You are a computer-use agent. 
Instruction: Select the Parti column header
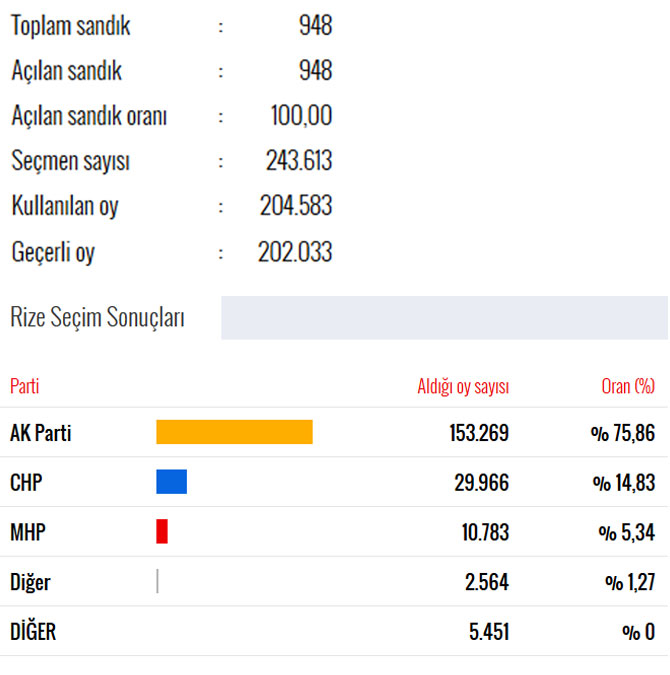(x=24, y=387)
